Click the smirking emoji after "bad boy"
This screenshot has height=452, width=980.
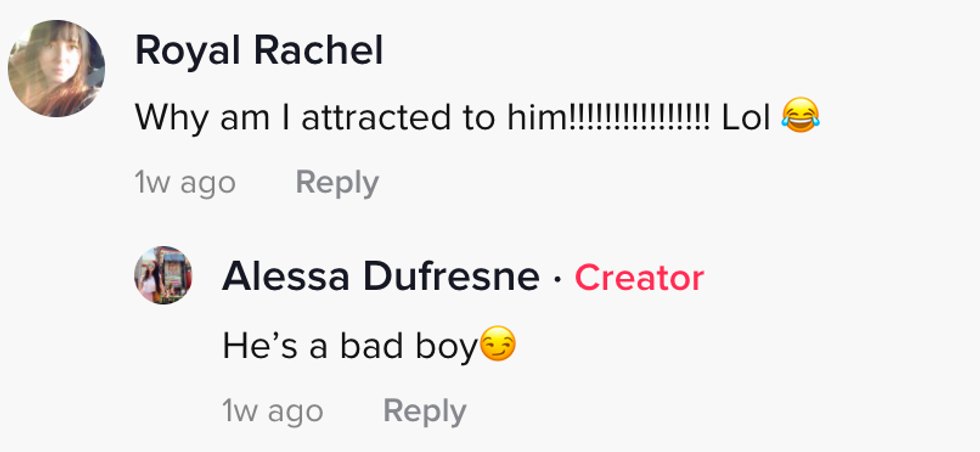point(498,346)
